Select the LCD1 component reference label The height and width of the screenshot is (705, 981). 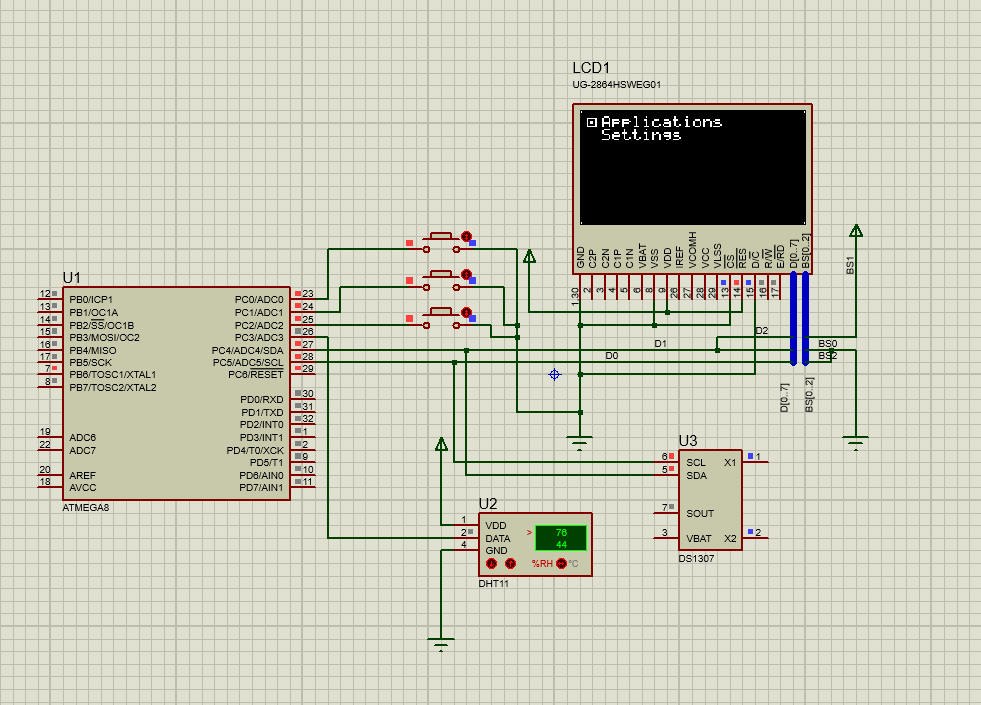[591, 68]
